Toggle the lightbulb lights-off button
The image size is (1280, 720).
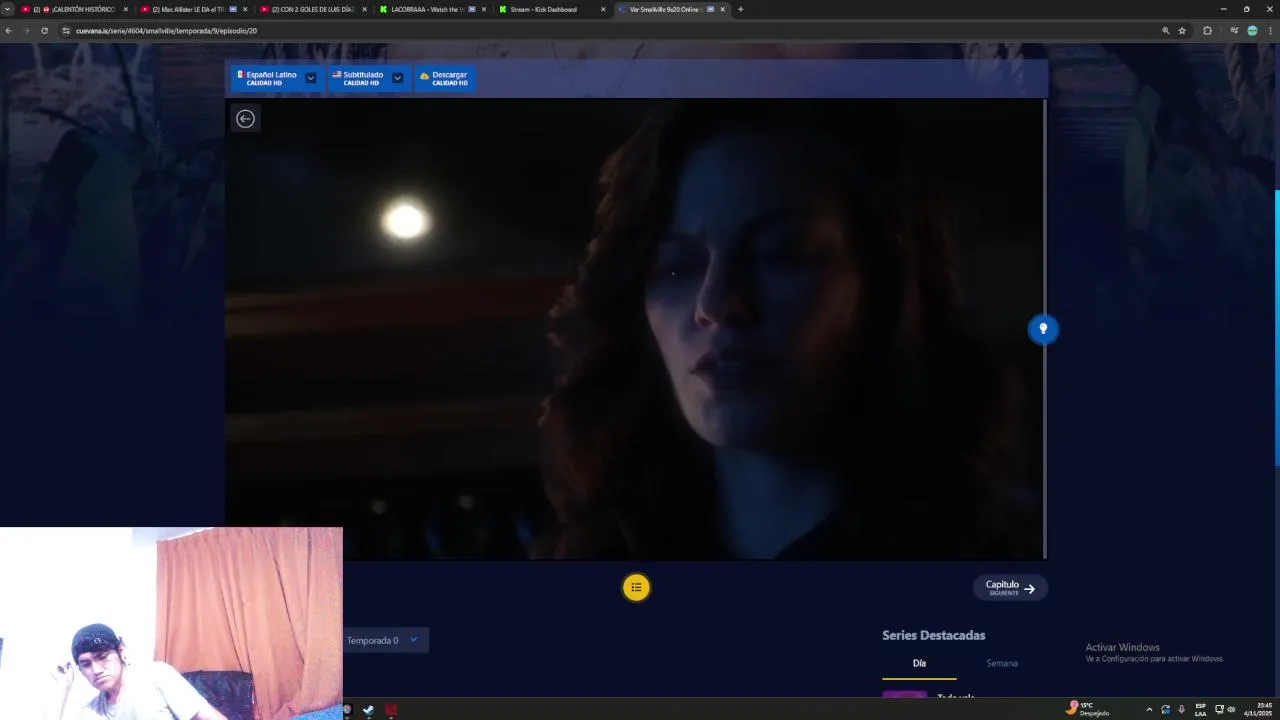1043,329
